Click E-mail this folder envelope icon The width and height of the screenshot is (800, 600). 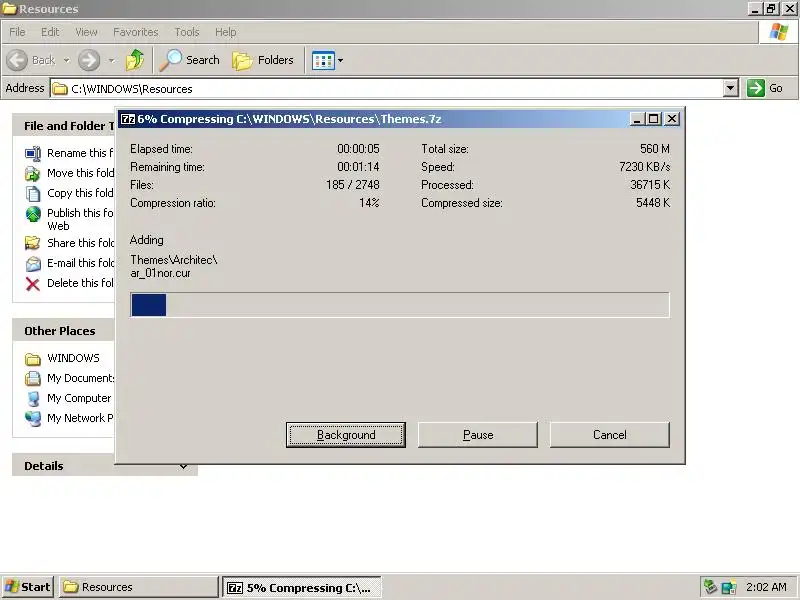coord(33,263)
